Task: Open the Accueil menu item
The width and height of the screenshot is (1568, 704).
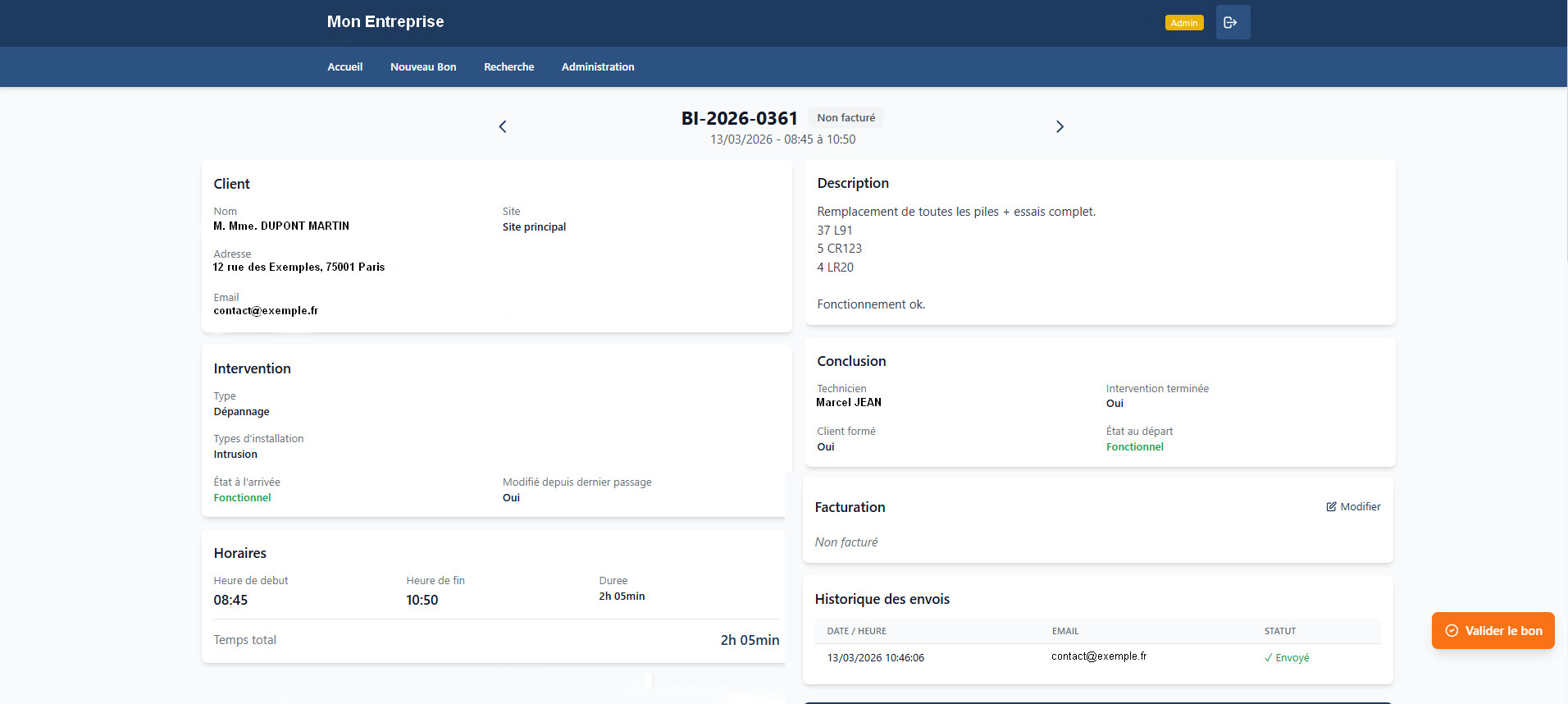Action: pyautogui.click(x=344, y=67)
